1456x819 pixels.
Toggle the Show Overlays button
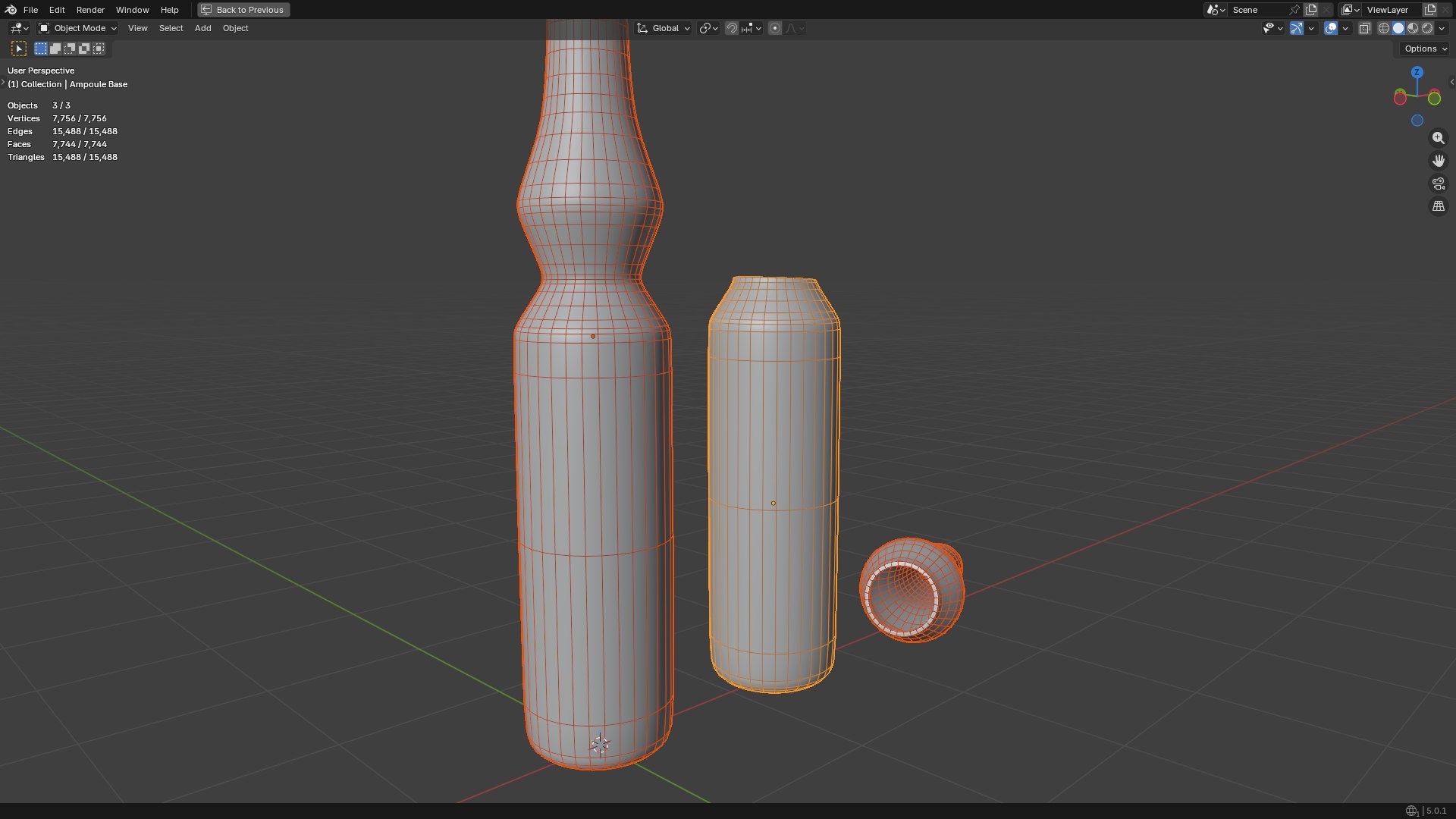pyautogui.click(x=1331, y=28)
